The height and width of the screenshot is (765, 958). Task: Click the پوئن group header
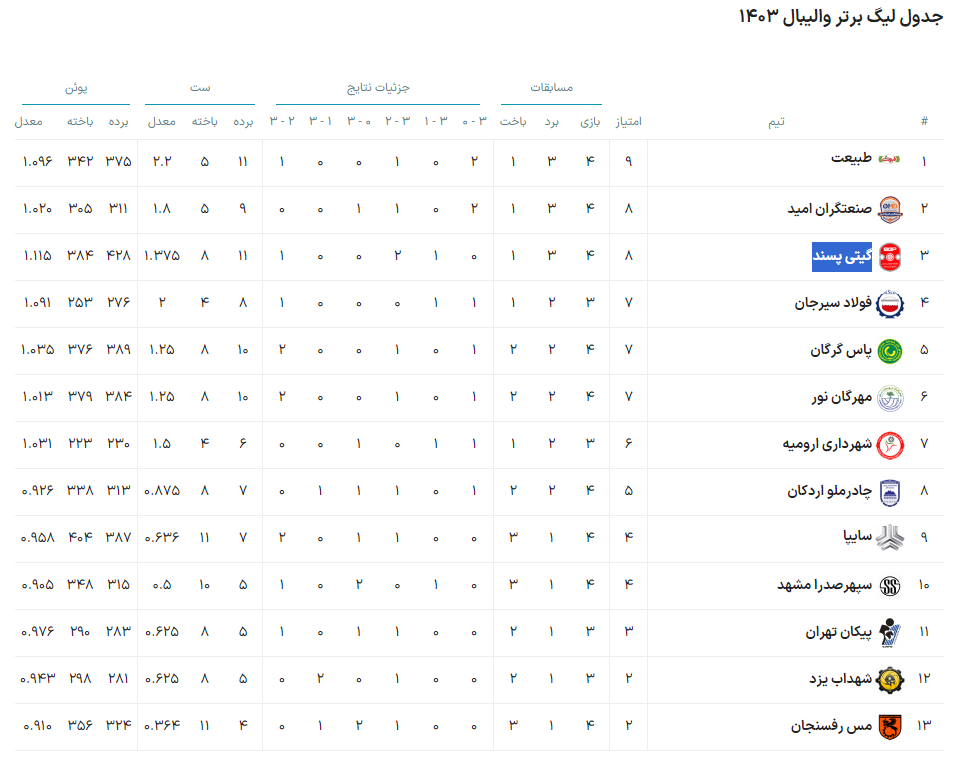76,88
